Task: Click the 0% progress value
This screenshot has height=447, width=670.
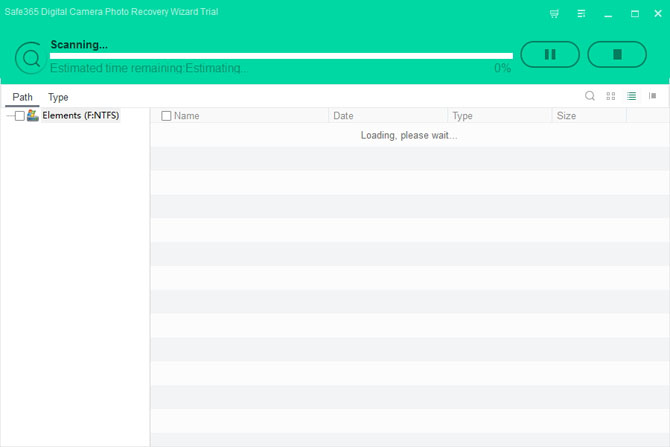Action: [502, 68]
